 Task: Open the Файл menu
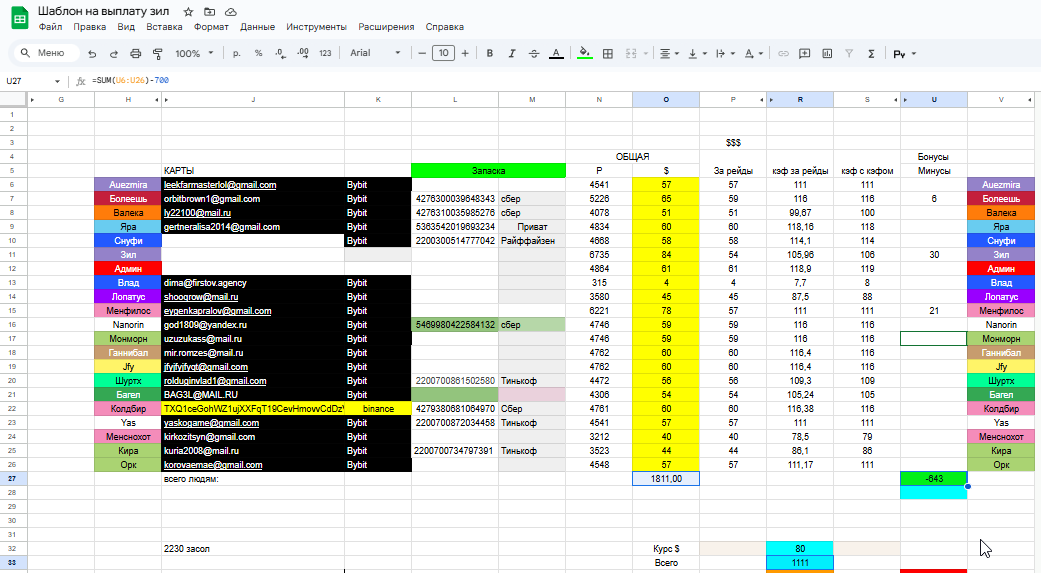click(x=50, y=27)
